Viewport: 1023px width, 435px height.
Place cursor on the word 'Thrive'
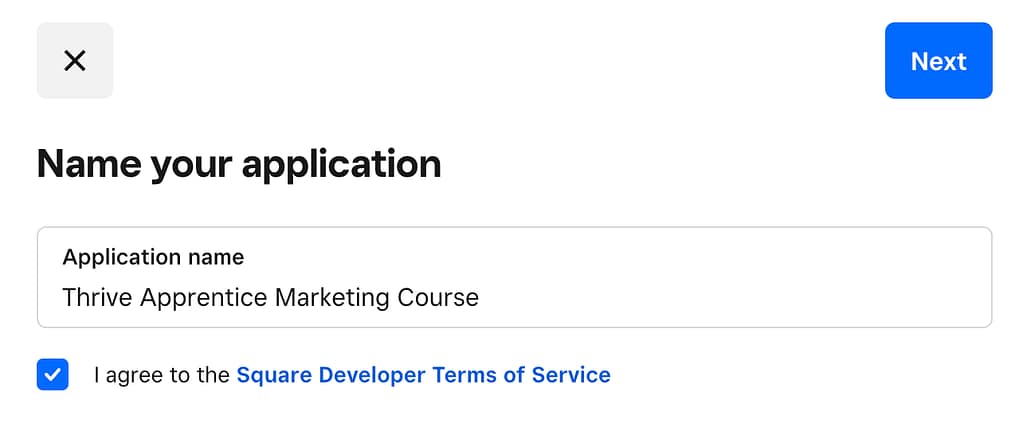click(x=93, y=297)
